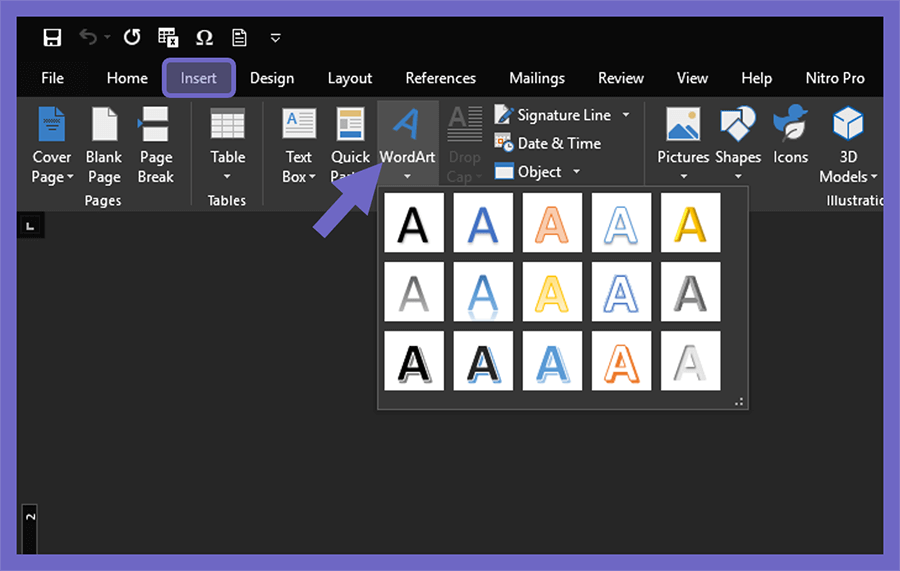Image resolution: width=900 pixels, height=571 pixels.
Task: Click the Help tab
Action: click(756, 78)
